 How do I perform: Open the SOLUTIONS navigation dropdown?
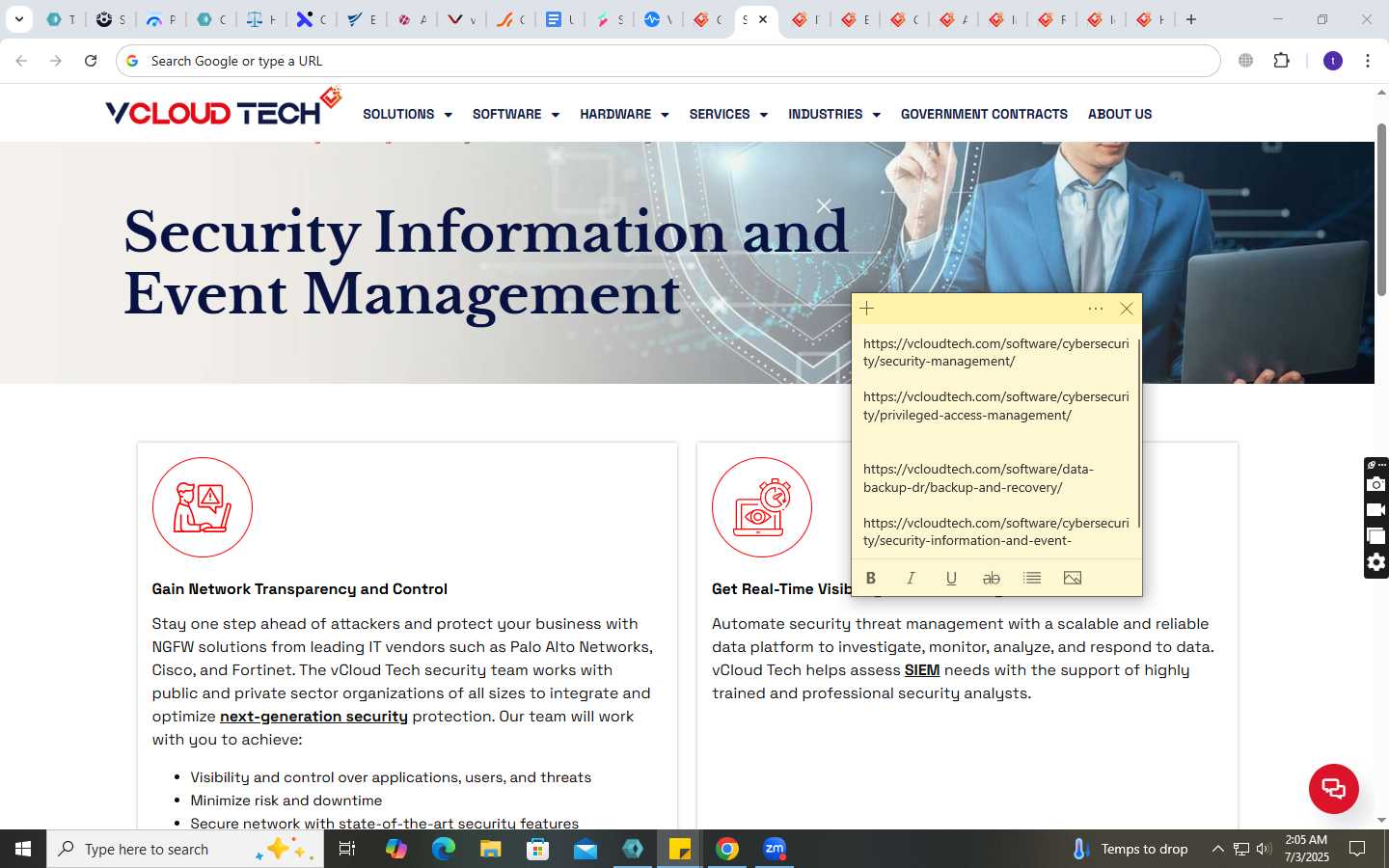click(407, 114)
